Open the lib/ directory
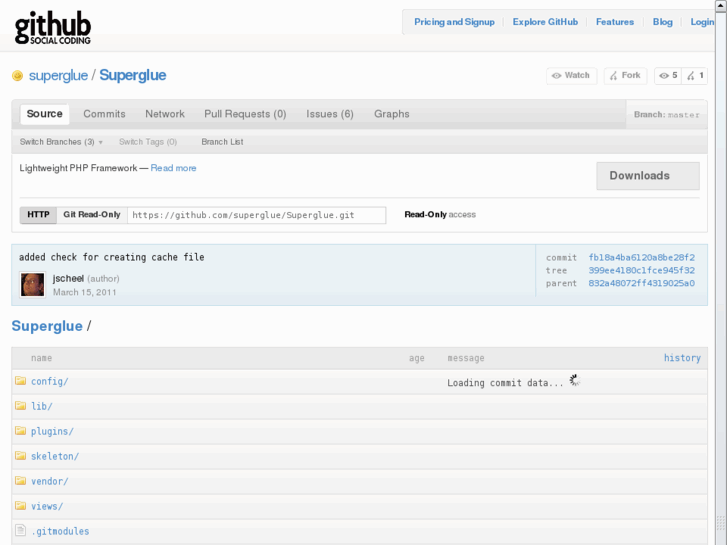 (x=42, y=406)
